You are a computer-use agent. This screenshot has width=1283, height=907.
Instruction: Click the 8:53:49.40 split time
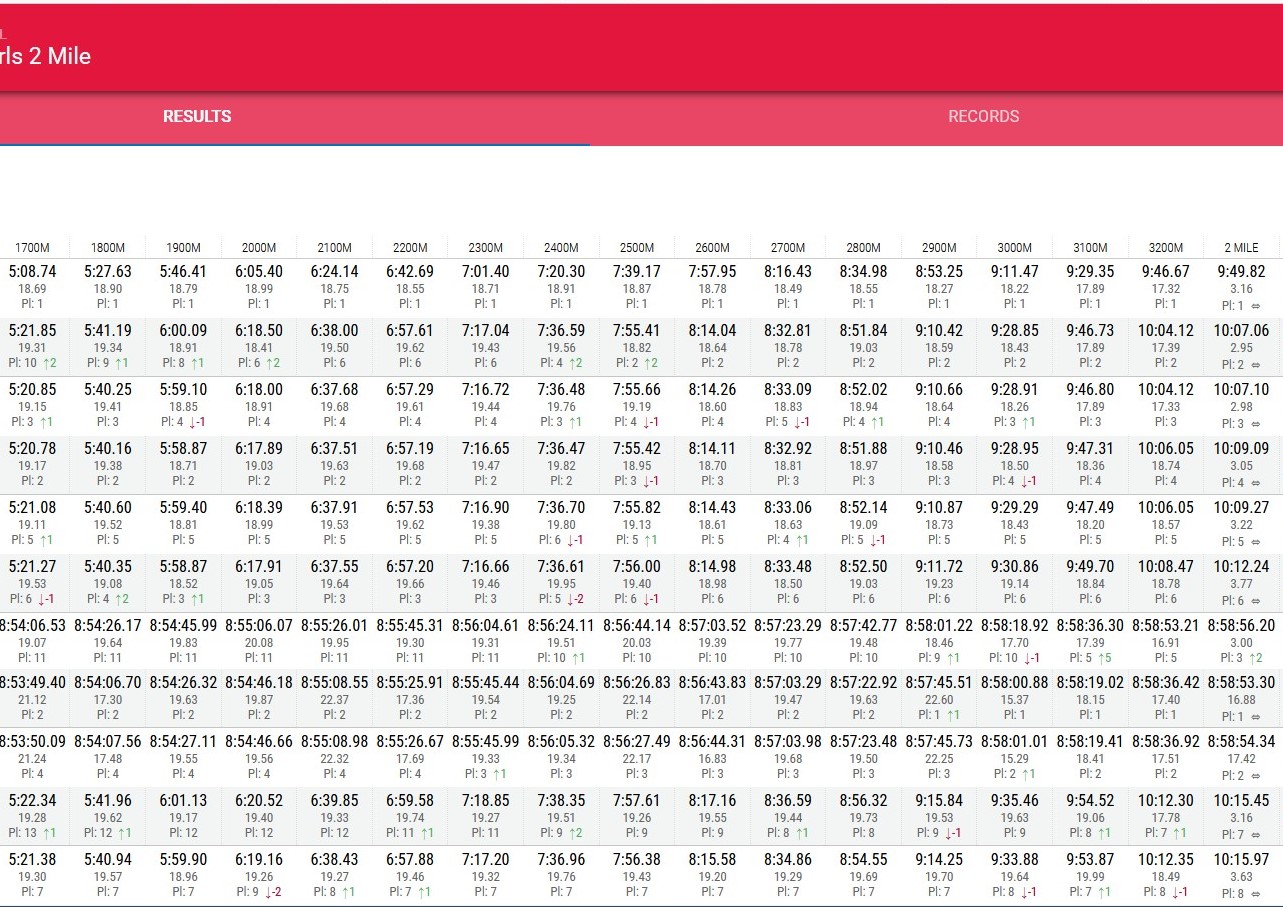[33, 684]
